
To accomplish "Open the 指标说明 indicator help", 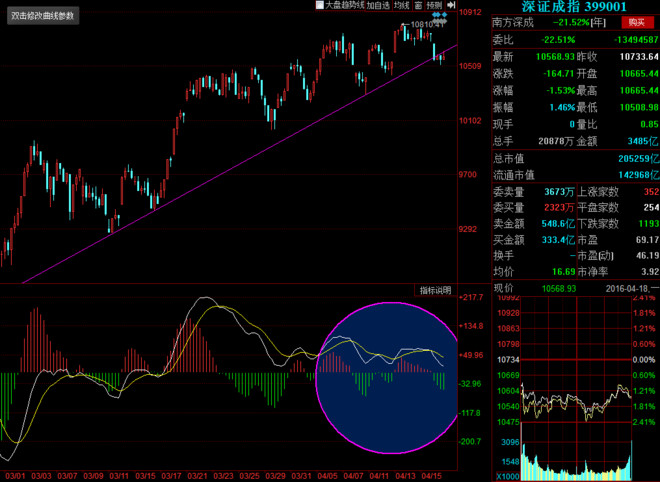I will (436, 290).
